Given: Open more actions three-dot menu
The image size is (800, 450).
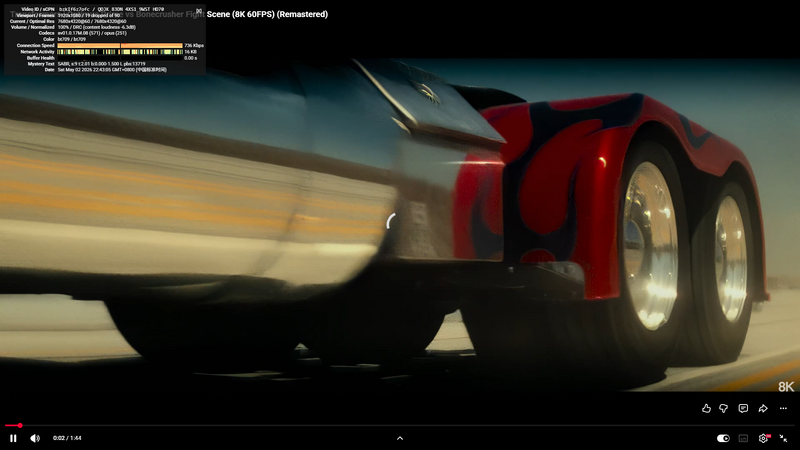Looking at the screenshot, I should click(783, 408).
